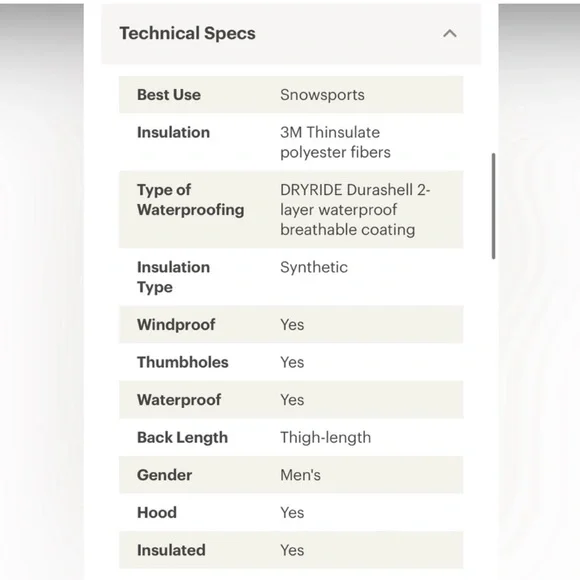Click the Insulation Type label

173,277
